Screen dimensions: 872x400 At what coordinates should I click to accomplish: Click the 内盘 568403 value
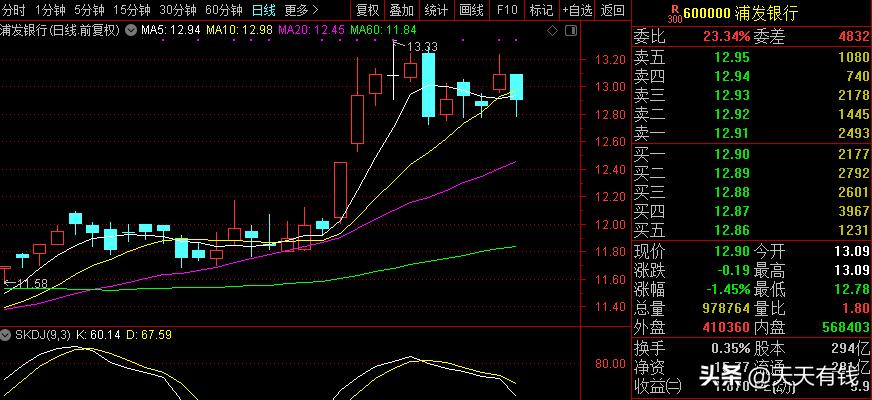(846, 327)
